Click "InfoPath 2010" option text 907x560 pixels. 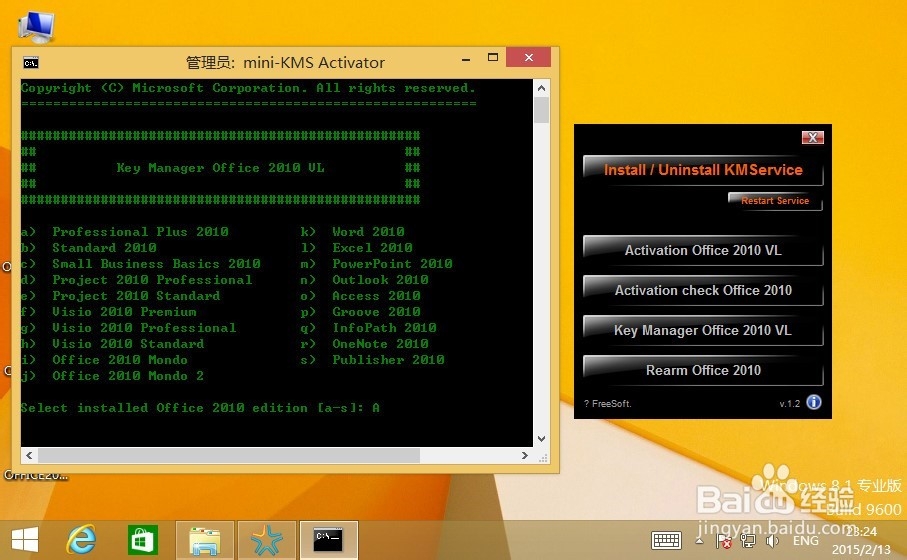385,327
